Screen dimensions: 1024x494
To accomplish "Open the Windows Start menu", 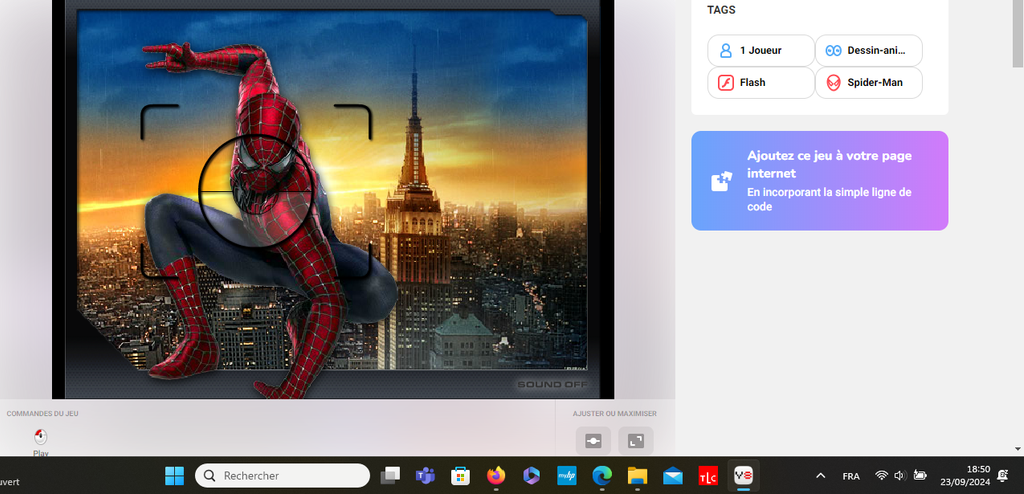I will (x=174, y=476).
